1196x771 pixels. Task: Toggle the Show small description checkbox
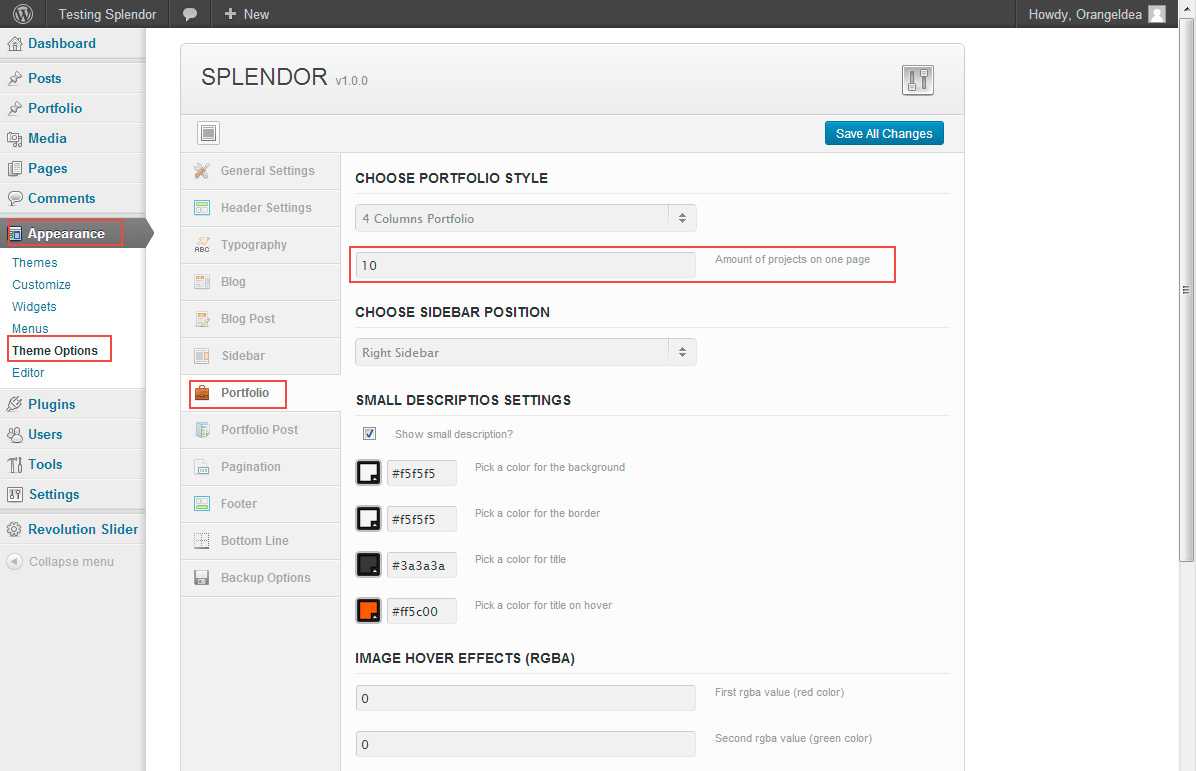369,433
